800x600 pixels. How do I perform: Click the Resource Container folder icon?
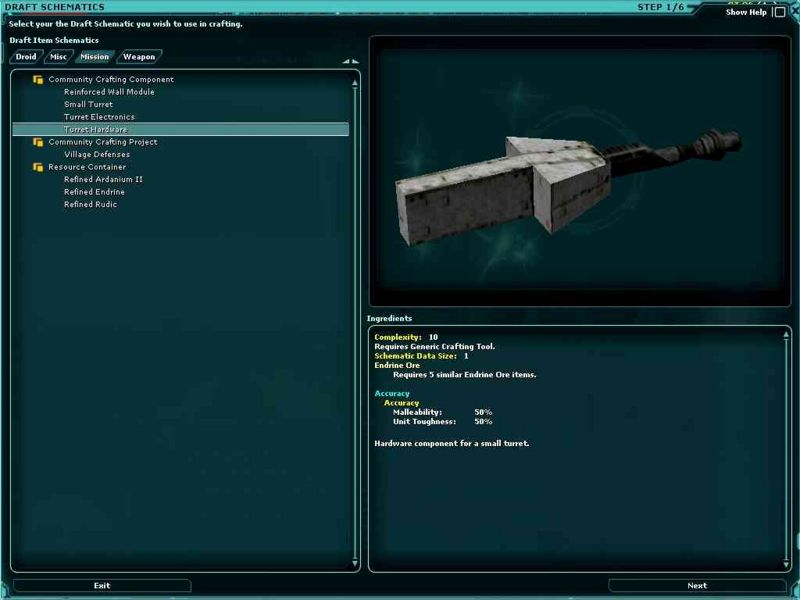(38, 167)
